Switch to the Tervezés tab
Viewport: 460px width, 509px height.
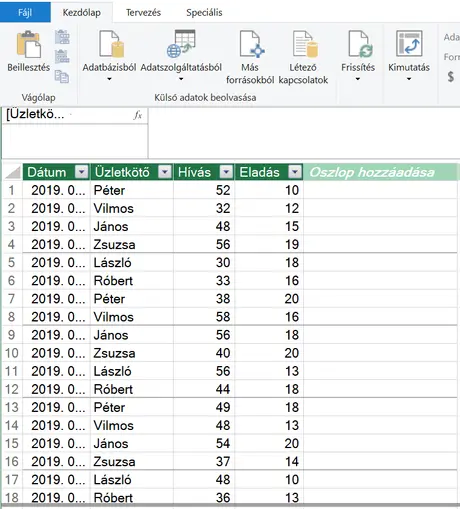point(143,12)
